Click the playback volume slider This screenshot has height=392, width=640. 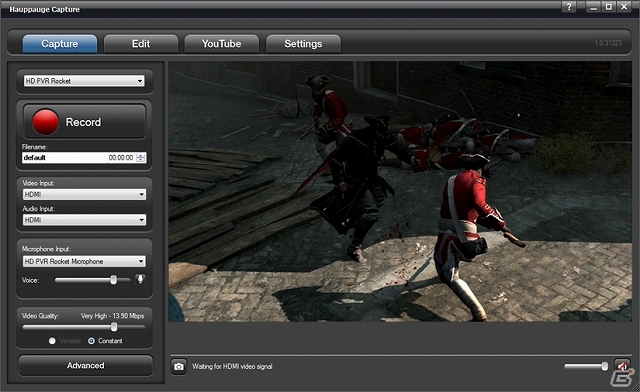(586, 366)
